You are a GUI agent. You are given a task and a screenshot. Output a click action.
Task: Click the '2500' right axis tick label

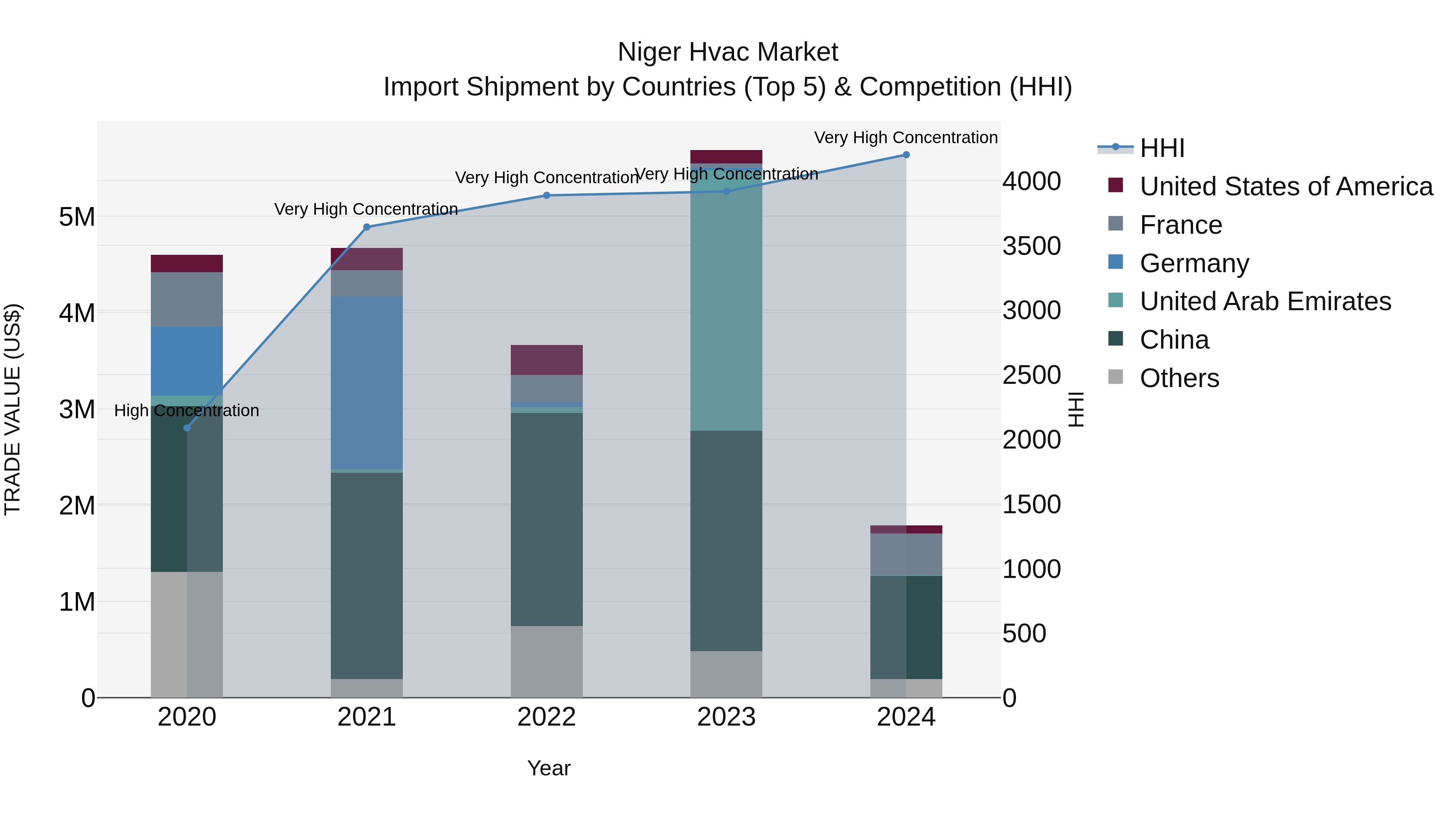[1031, 375]
